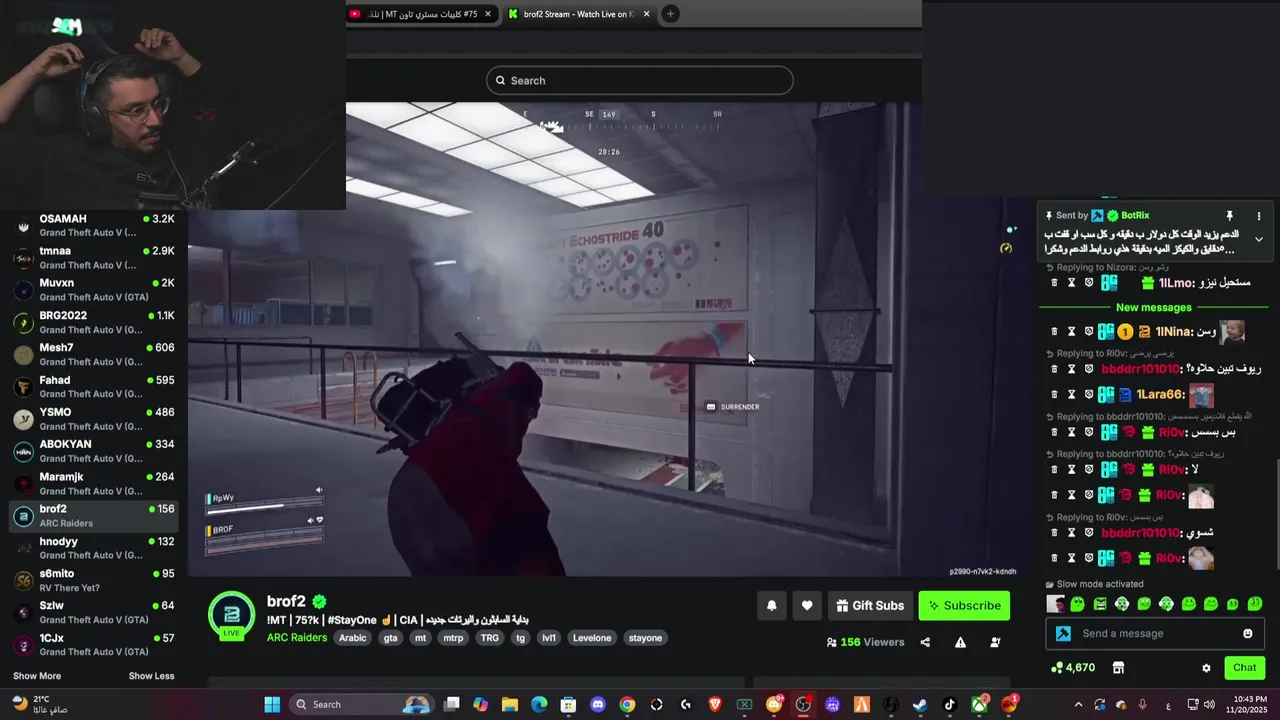Open Microsoft Edge from the taskbar

click(x=539, y=705)
